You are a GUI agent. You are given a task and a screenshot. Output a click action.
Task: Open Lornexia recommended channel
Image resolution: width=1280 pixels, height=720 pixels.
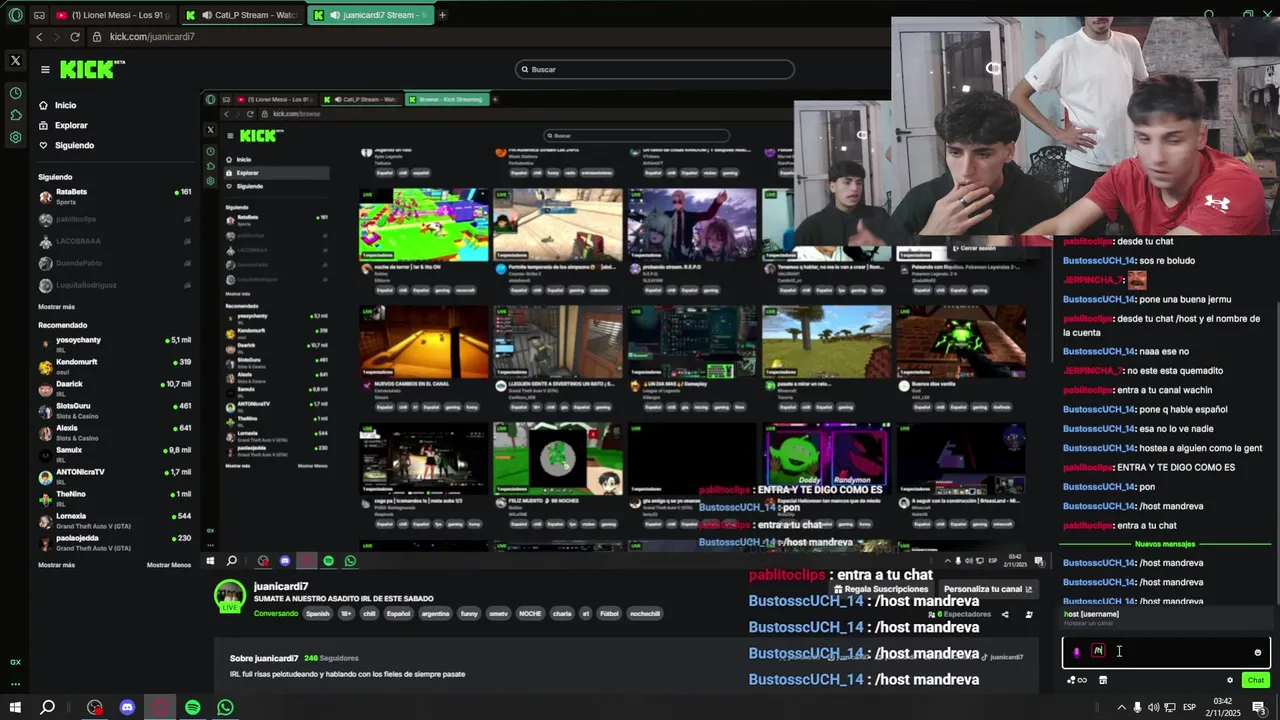(115, 520)
